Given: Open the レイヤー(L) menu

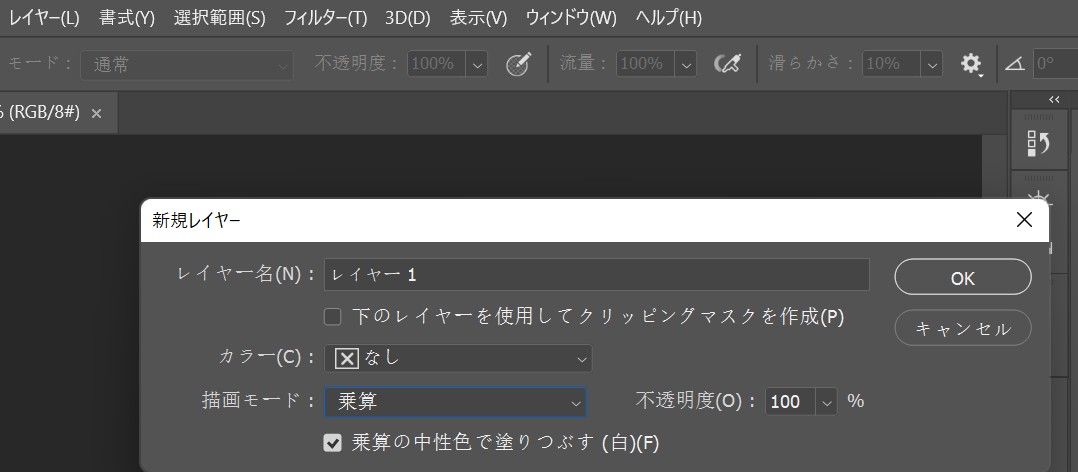Looking at the screenshot, I should [x=44, y=18].
